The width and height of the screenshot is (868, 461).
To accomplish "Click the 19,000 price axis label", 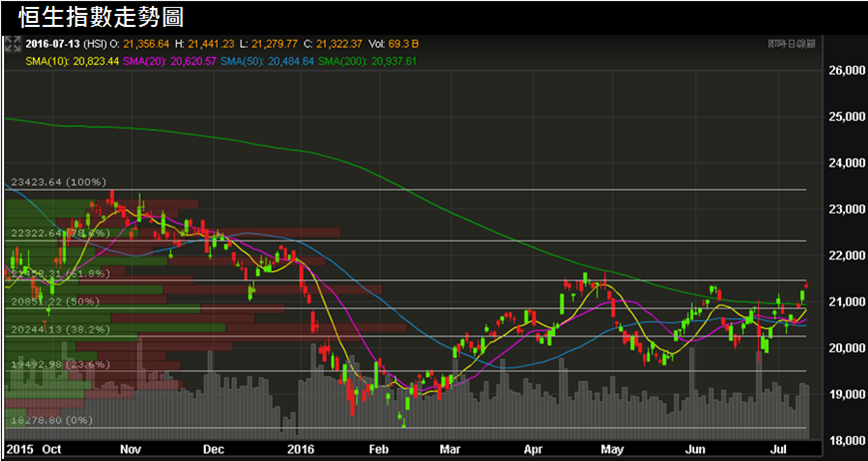I will pos(846,395).
